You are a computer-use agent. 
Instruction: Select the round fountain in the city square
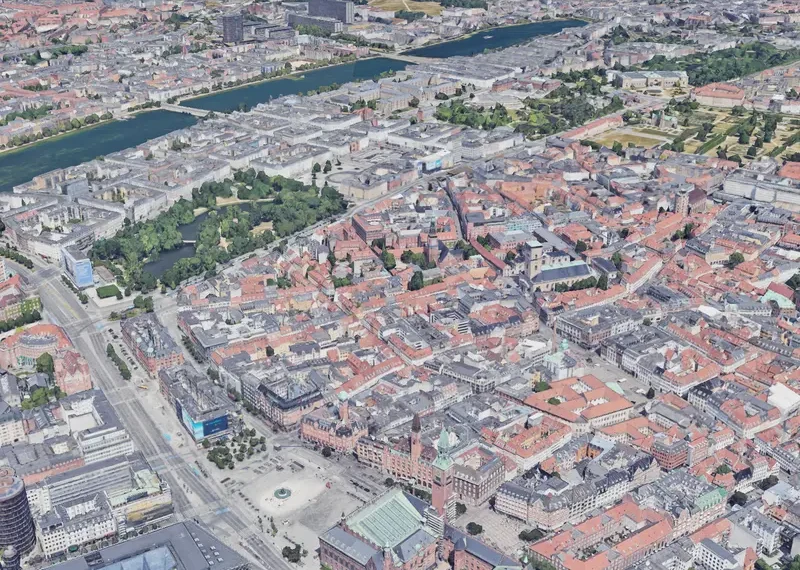282,493
